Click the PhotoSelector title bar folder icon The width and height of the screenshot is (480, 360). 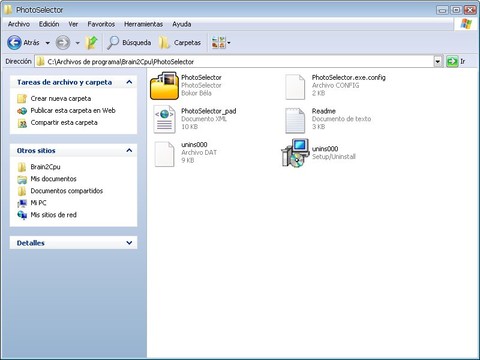[x=8, y=10]
